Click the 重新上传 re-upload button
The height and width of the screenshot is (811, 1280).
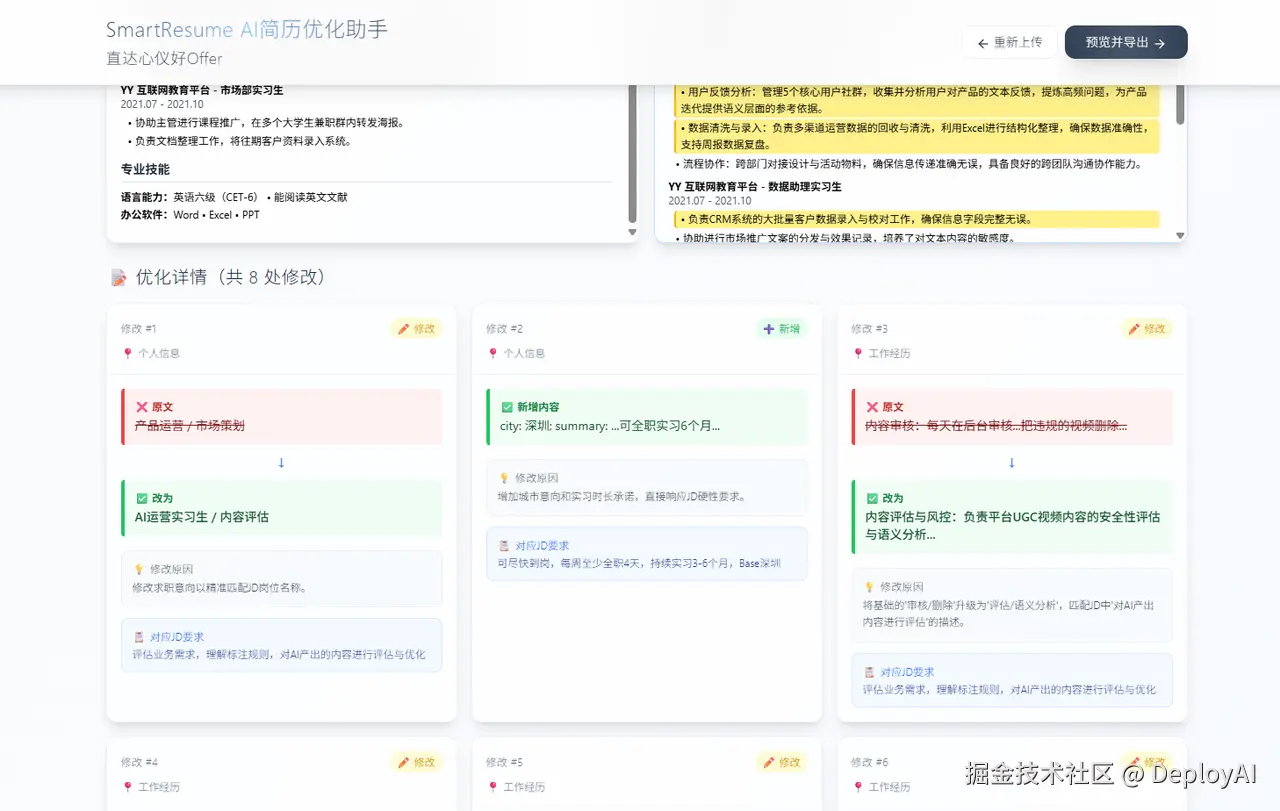pyautogui.click(x=1009, y=43)
